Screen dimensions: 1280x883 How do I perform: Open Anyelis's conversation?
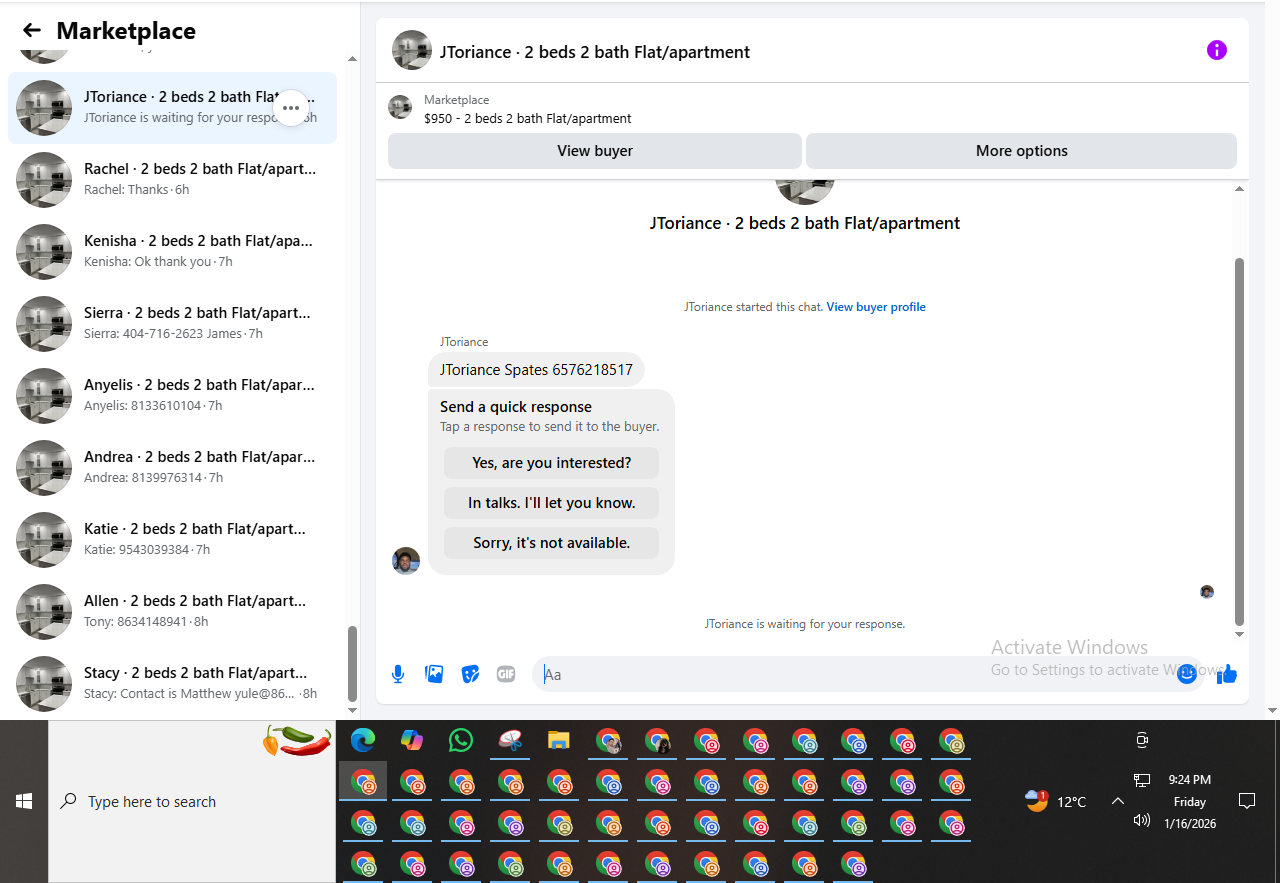[172, 396]
